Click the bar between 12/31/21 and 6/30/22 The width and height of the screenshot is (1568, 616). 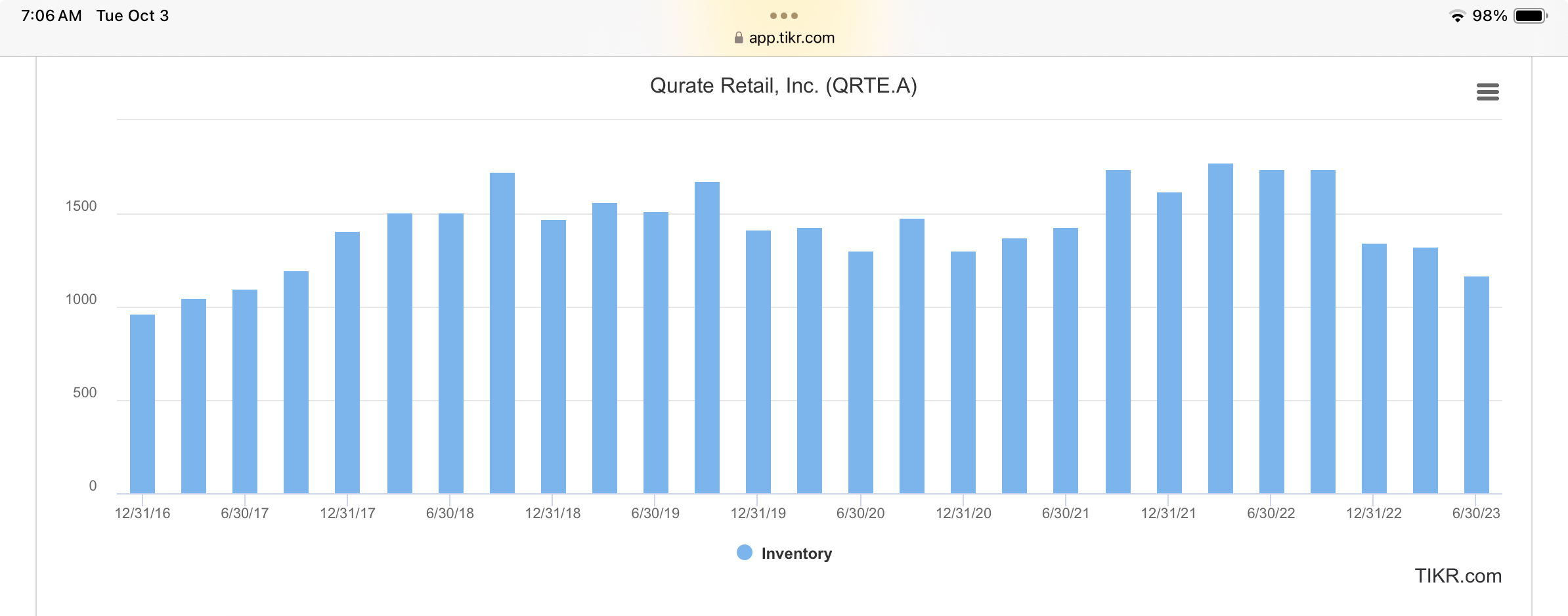click(x=1221, y=328)
